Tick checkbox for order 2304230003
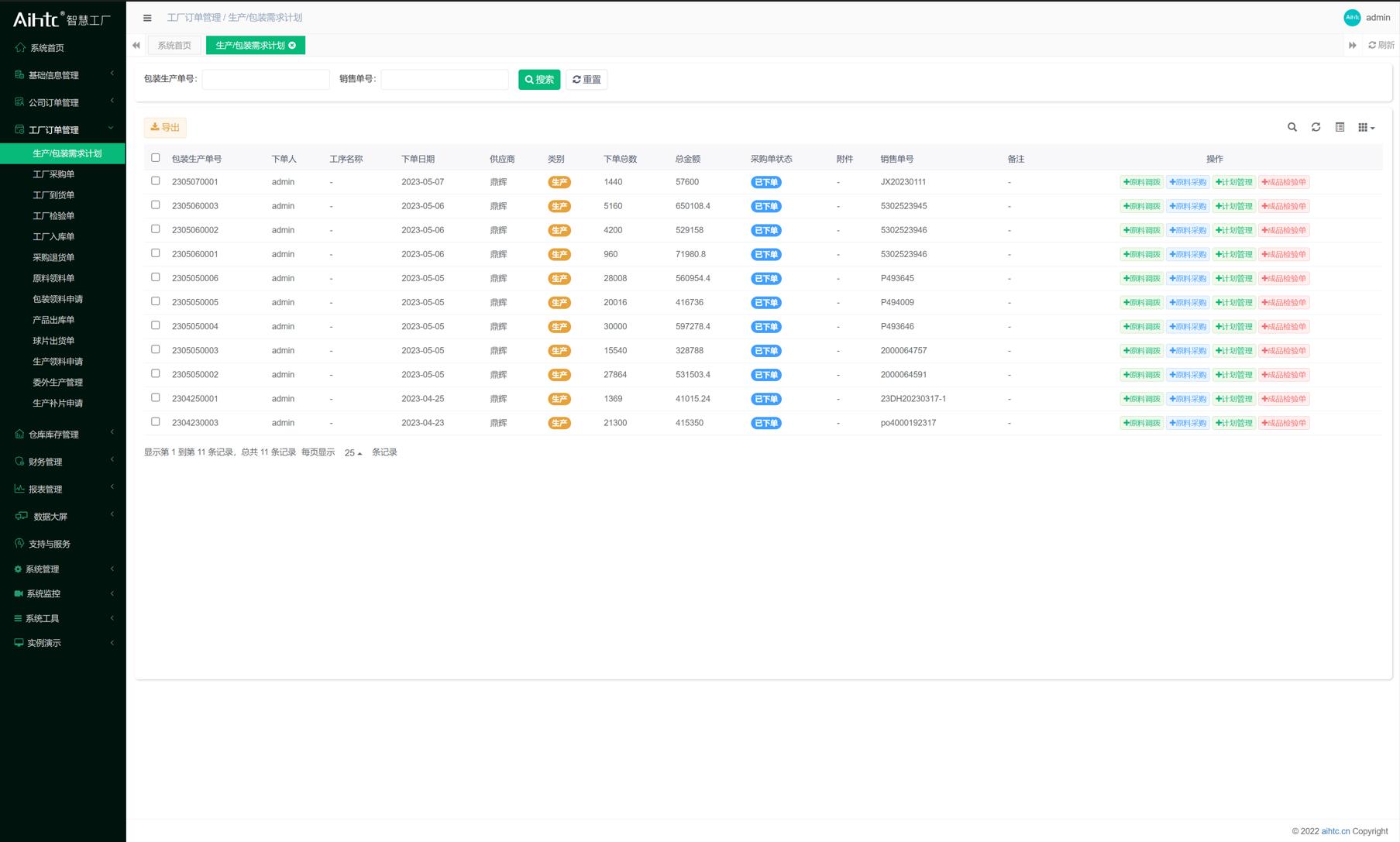The width and height of the screenshot is (1400, 842). point(156,422)
